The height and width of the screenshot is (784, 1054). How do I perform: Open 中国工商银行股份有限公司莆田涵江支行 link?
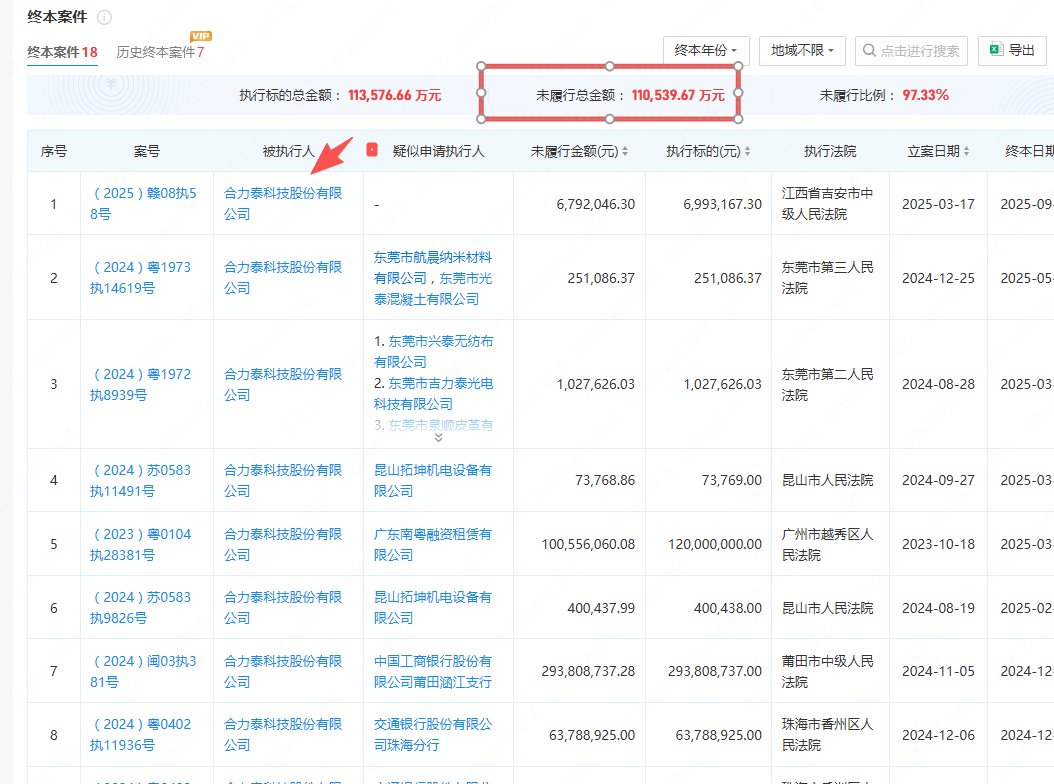point(433,672)
